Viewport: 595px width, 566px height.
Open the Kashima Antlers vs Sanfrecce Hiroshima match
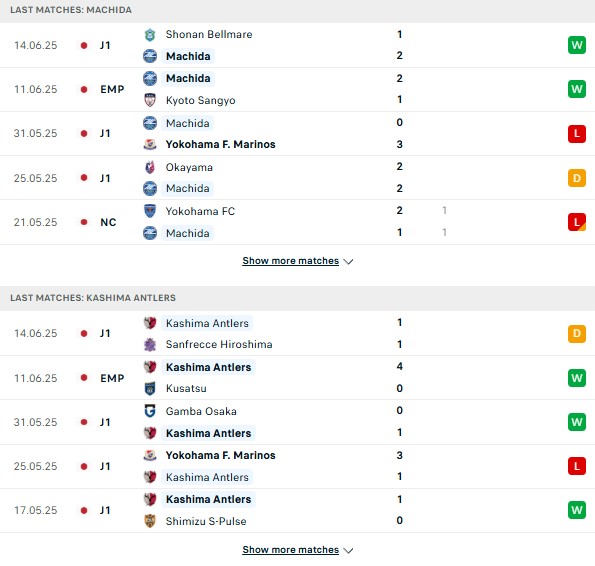point(298,333)
